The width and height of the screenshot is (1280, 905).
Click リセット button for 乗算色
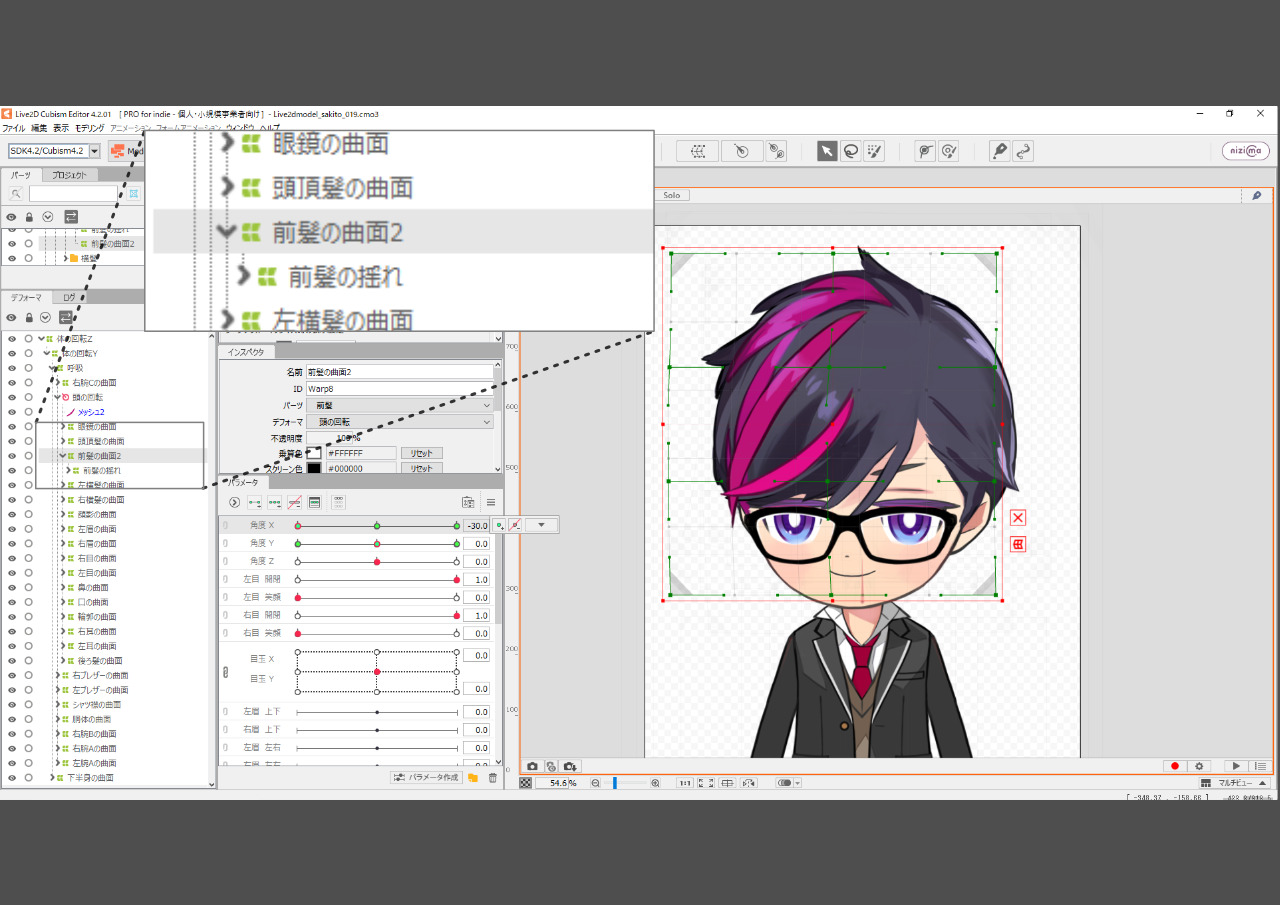pos(422,453)
